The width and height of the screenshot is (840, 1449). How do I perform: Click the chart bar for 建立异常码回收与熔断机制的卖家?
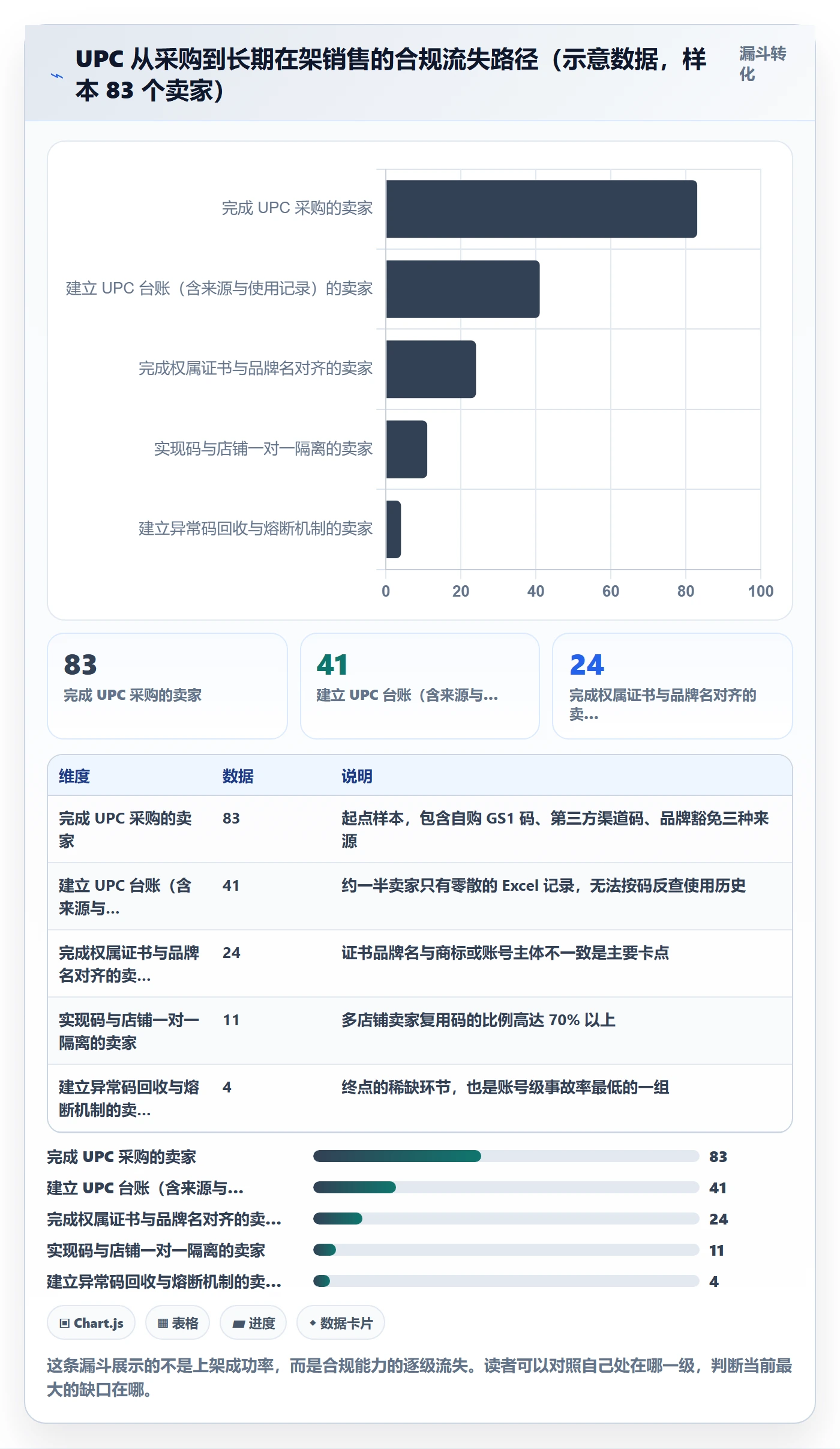(394, 529)
